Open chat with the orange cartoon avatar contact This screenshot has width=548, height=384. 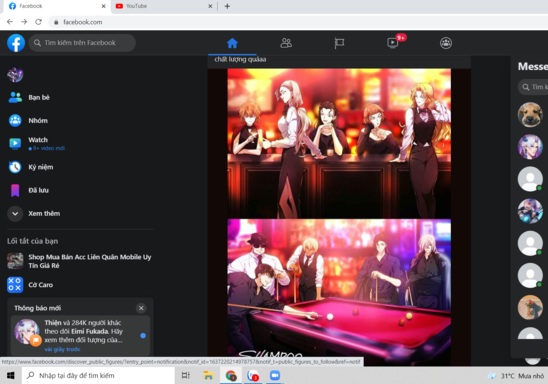(x=530, y=307)
